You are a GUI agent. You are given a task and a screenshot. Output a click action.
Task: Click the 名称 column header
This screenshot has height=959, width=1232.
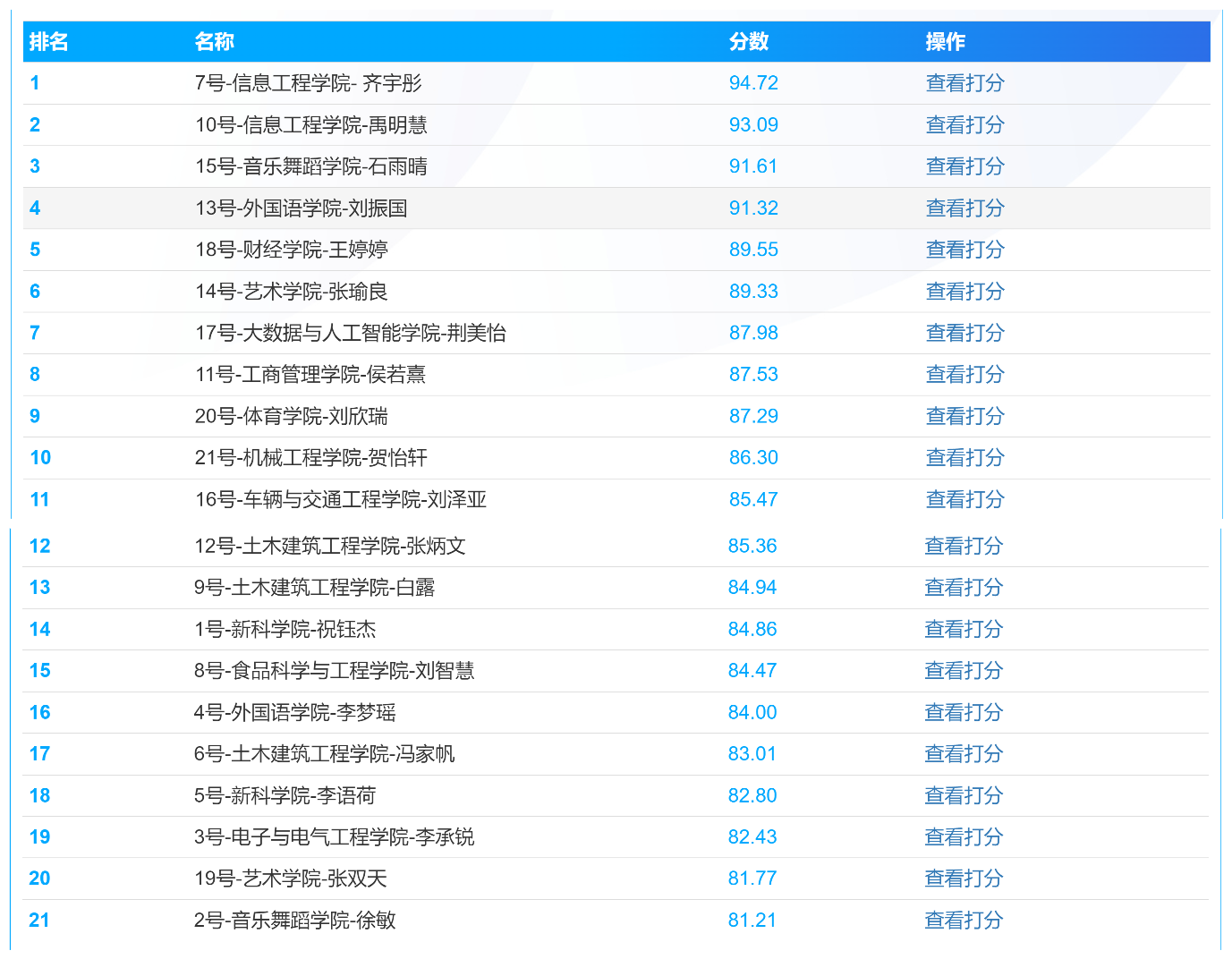pyautogui.click(x=215, y=42)
